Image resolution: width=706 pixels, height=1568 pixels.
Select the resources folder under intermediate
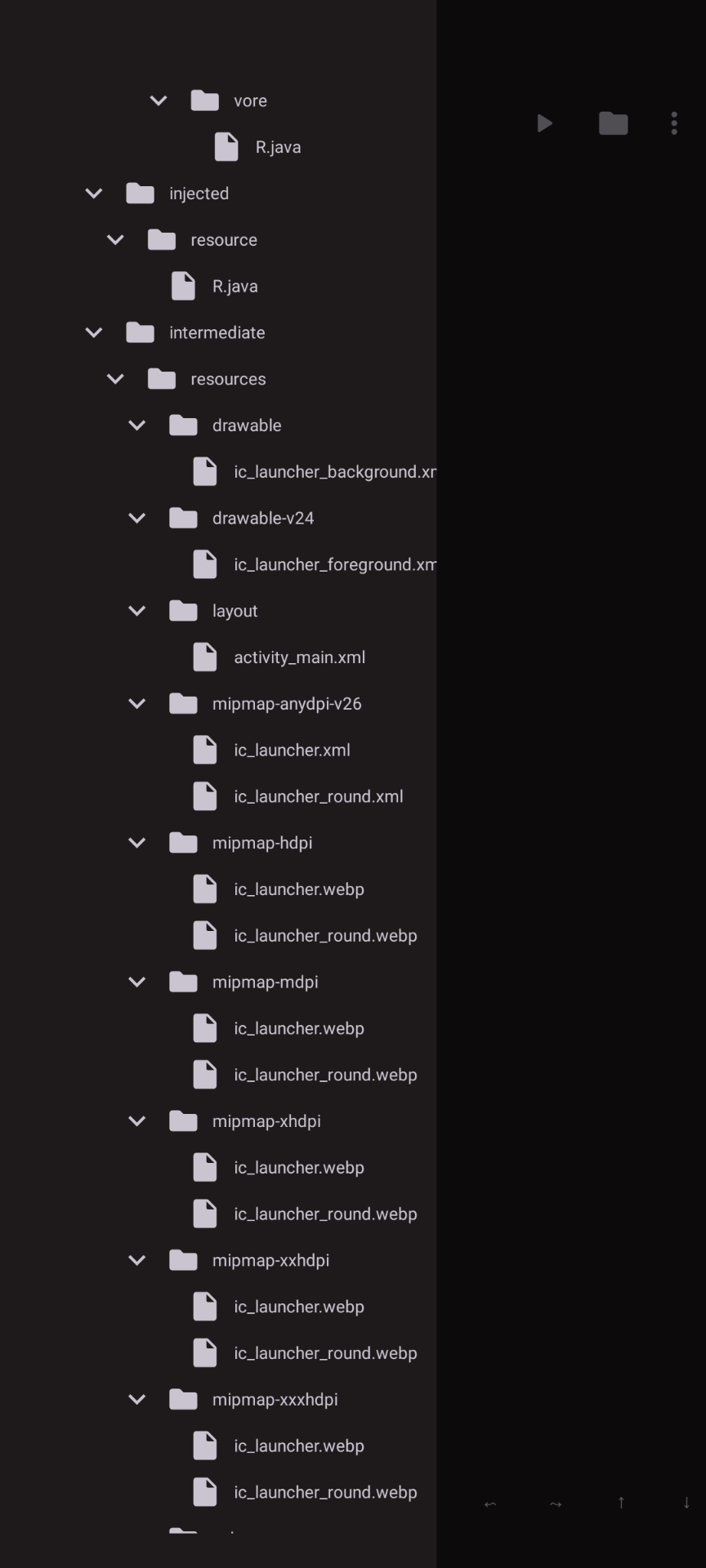click(x=228, y=379)
